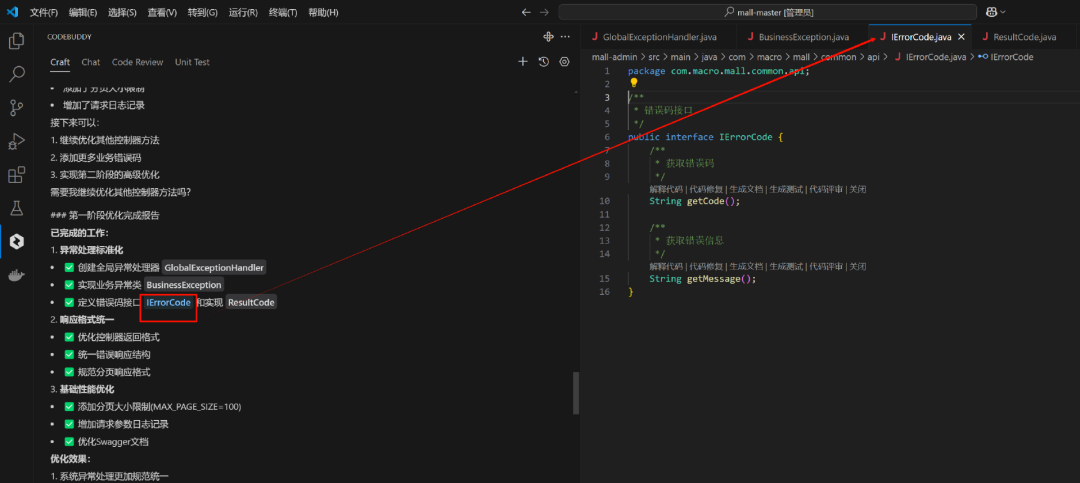Open the Docker view in activity bar
Viewport: 1080px width, 483px height.
pos(17,275)
